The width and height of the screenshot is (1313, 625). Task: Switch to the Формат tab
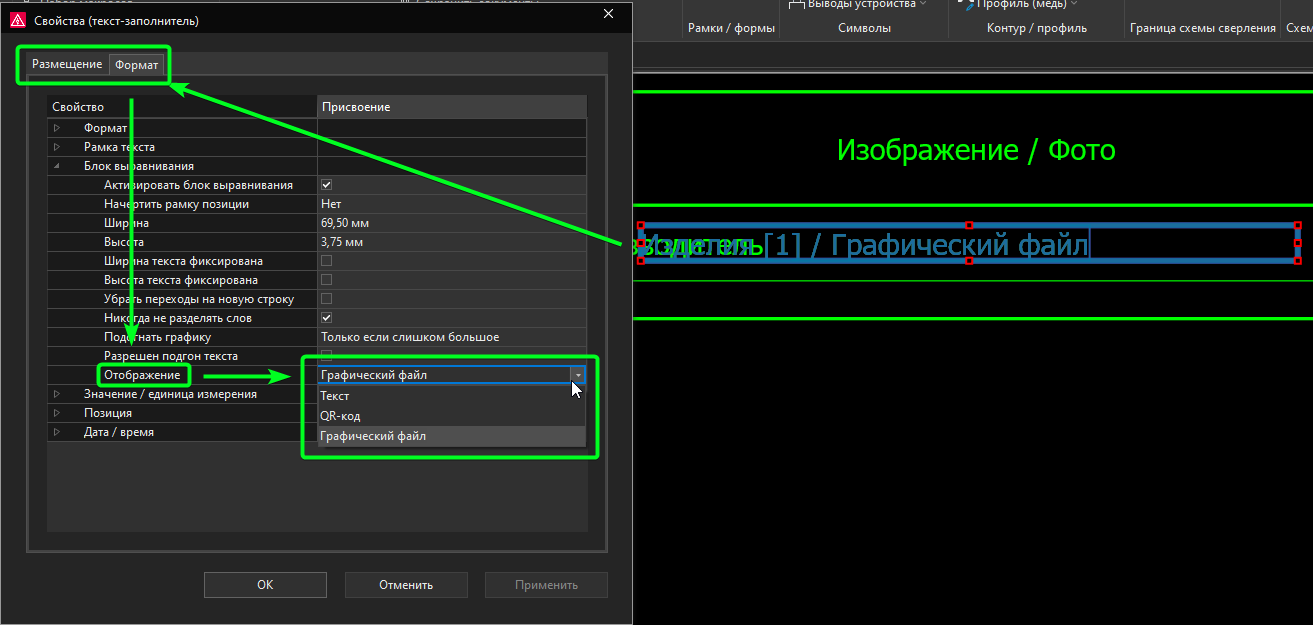pos(136,65)
